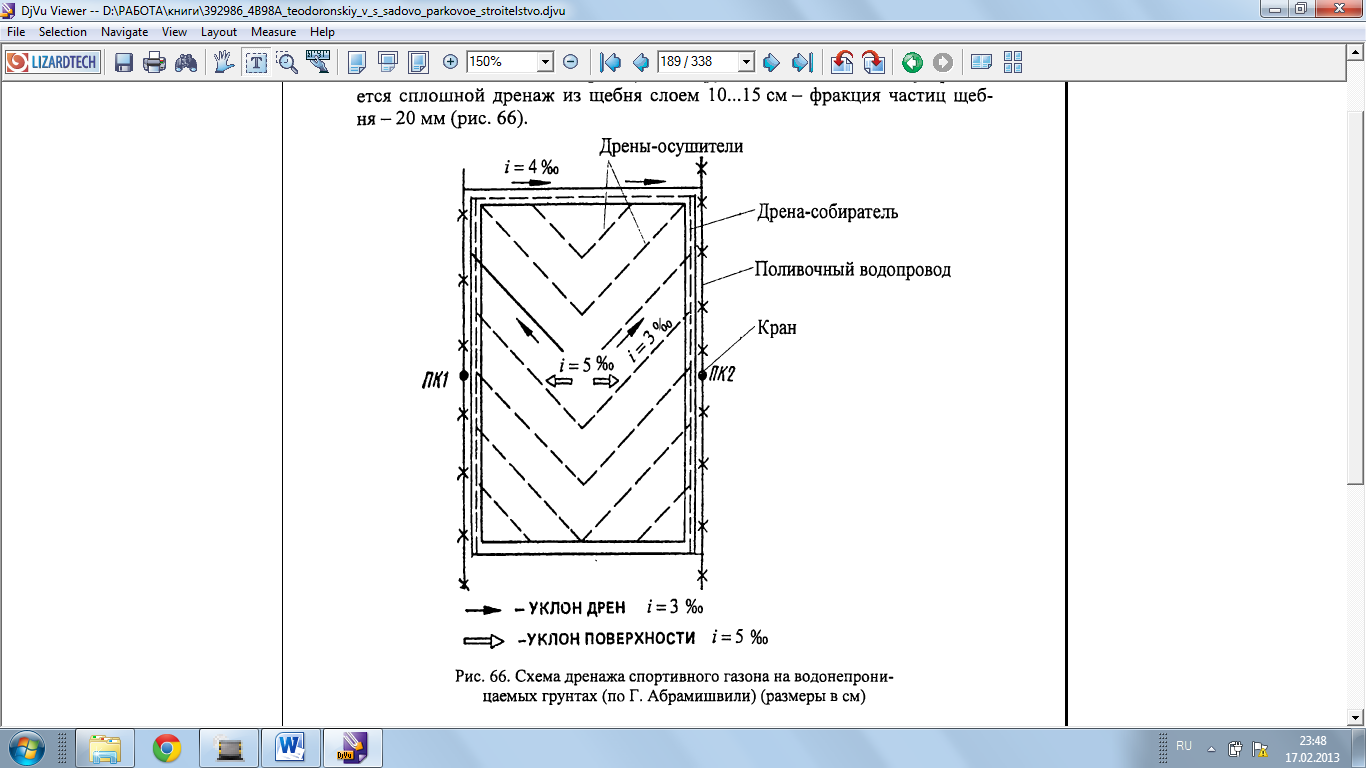Print the document using the printer icon
Image resolution: width=1366 pixels, height=768 pixels.
pyautogui.click(x=154, y=62)
